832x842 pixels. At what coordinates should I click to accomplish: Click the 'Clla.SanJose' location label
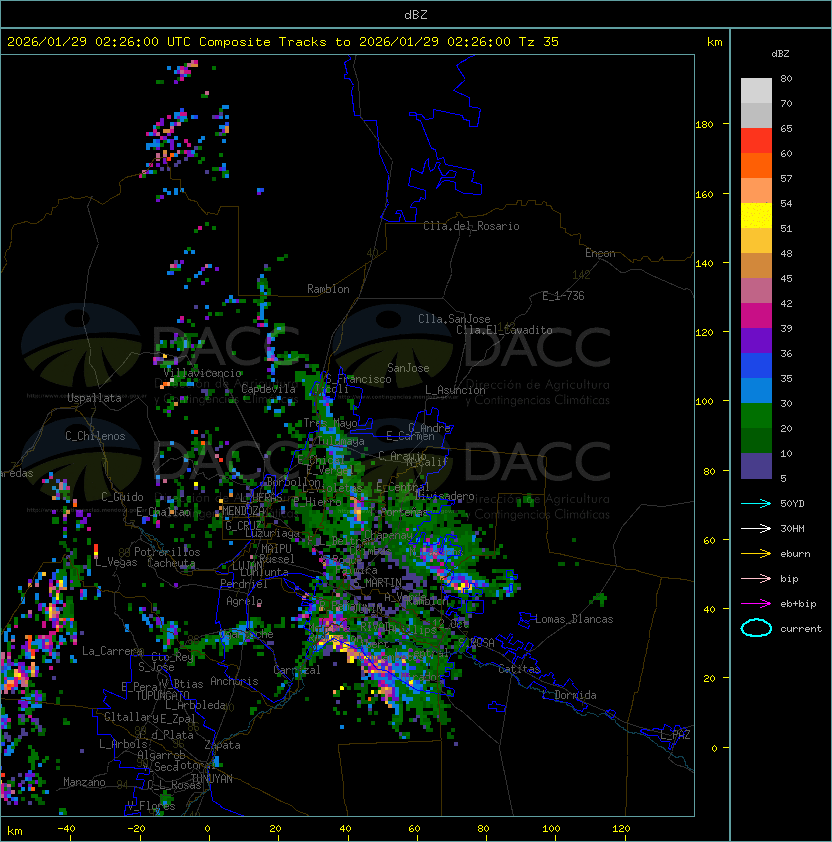pyautogui.click(x=454, y=319)
